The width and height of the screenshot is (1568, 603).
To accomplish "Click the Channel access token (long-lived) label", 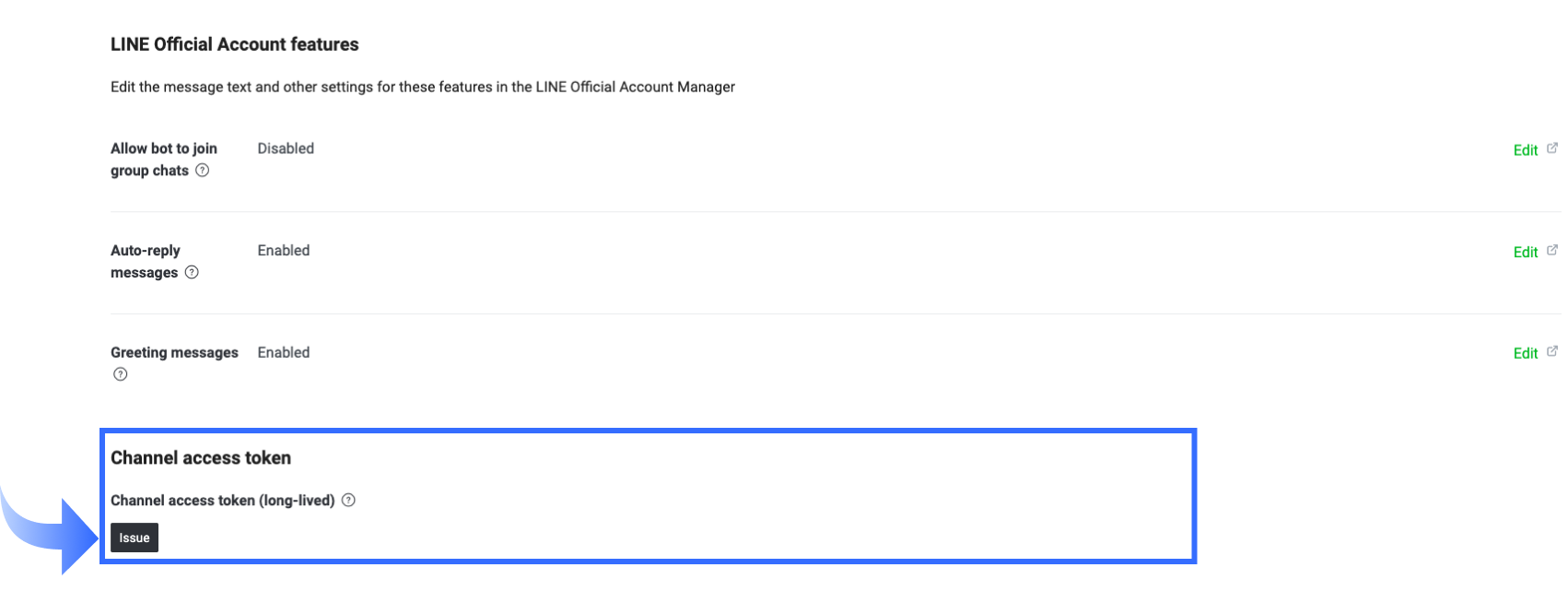I will [223, 501].
